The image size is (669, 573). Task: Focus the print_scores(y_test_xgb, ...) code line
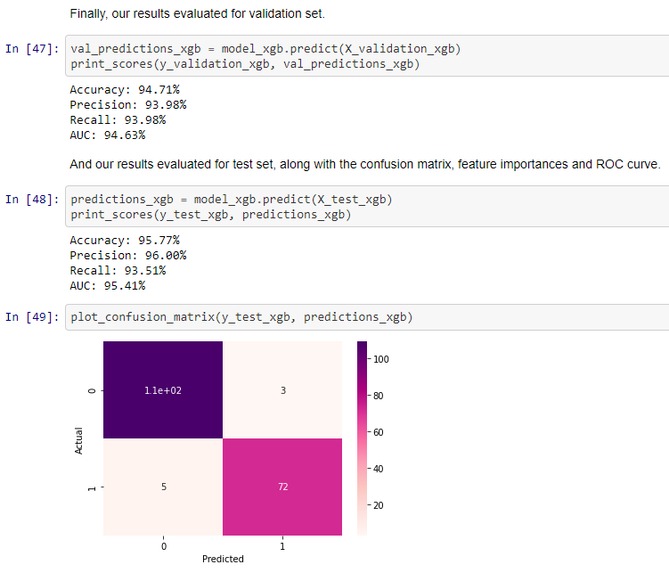(210, 214)
